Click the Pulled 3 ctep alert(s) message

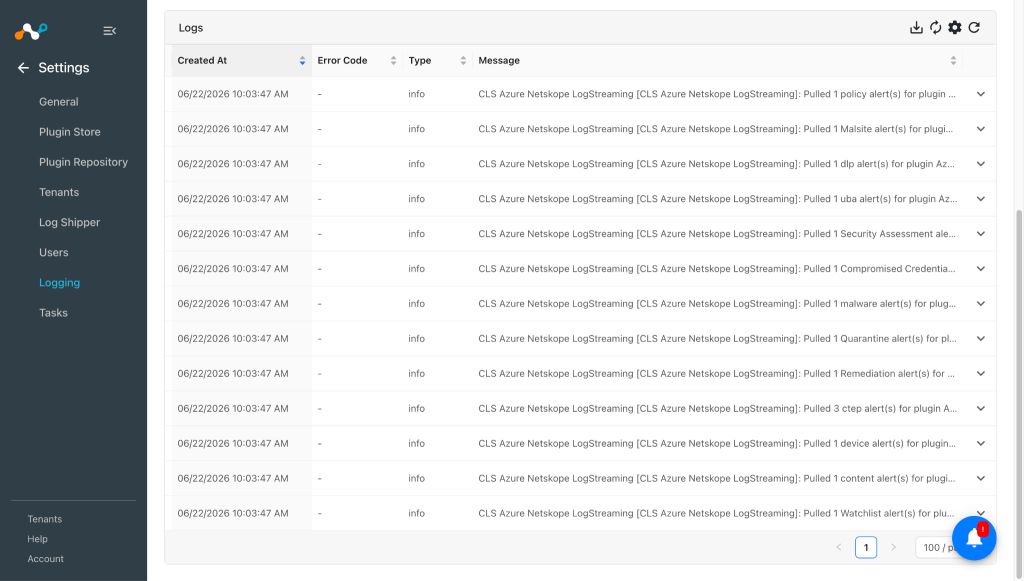(x=718, y=409)
